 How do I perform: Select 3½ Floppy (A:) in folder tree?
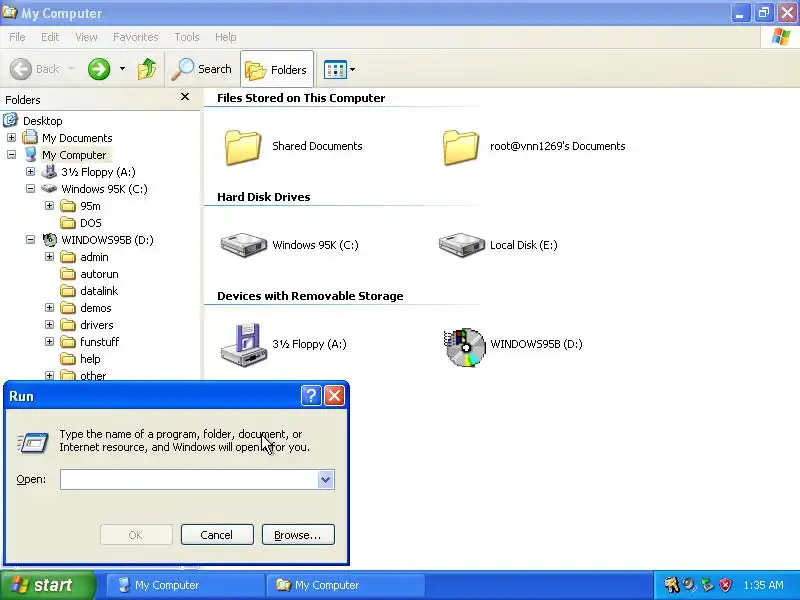click(x=98, y=172)
